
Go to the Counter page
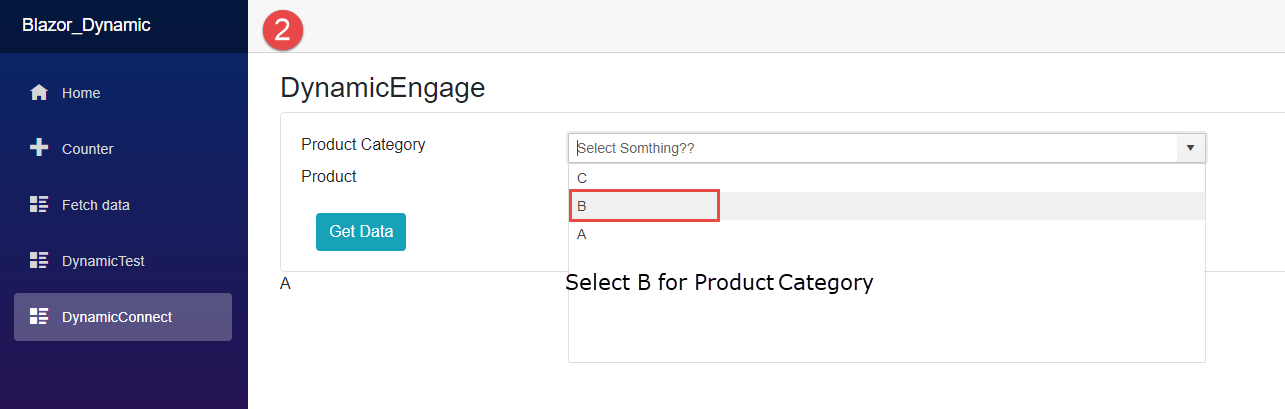pos(88,149)
